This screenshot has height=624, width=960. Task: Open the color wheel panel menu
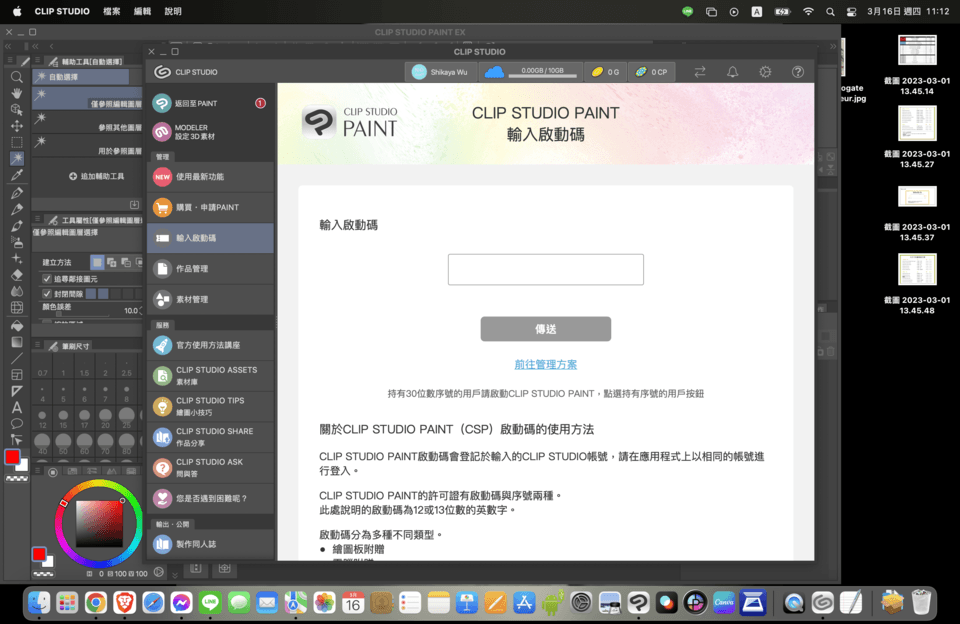(x=37, y=471)
